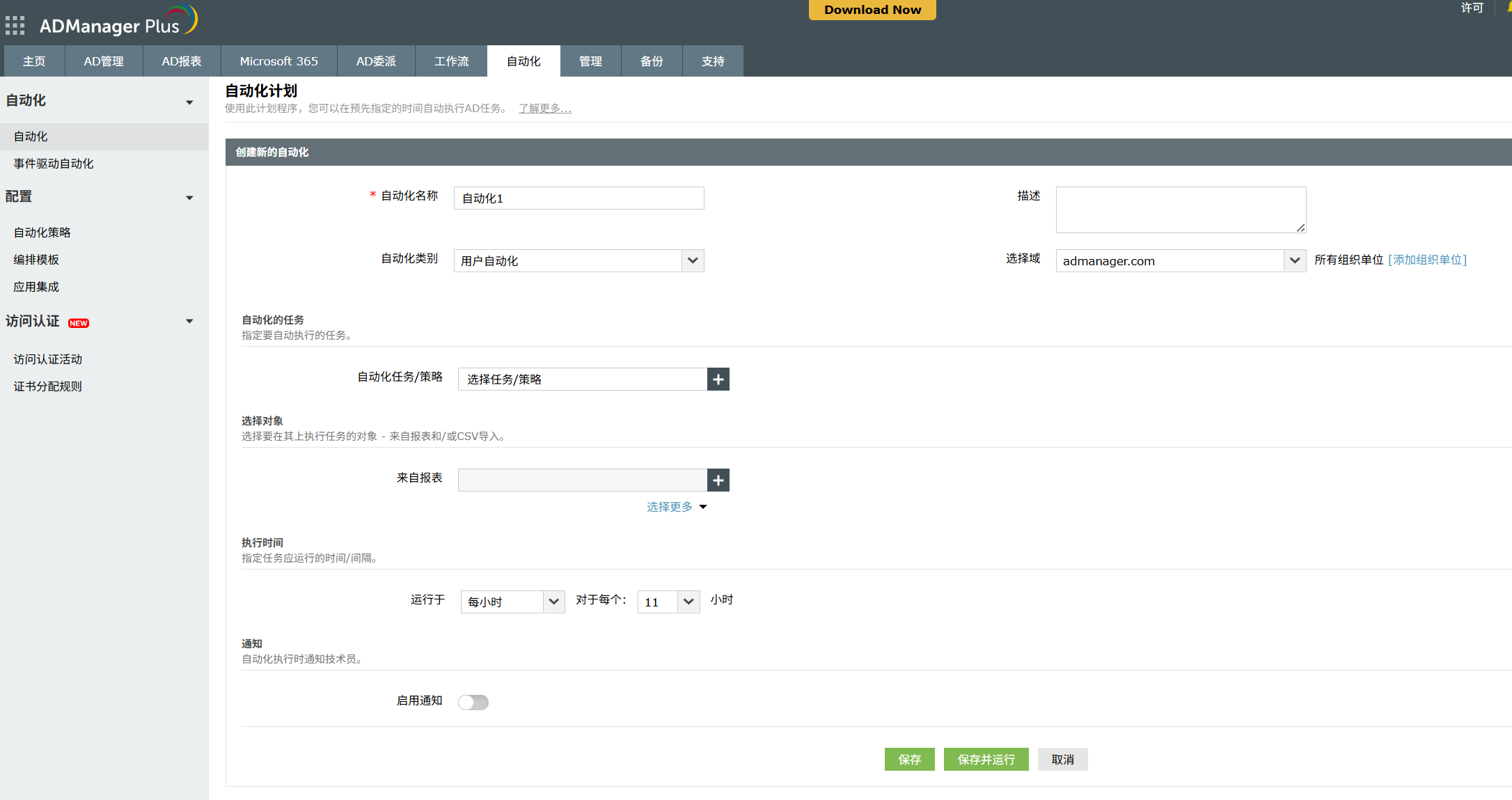
Task: Collapse the 访问认证 sidebar section arrow
Action: pyautogui.click(x=189, y=322)
